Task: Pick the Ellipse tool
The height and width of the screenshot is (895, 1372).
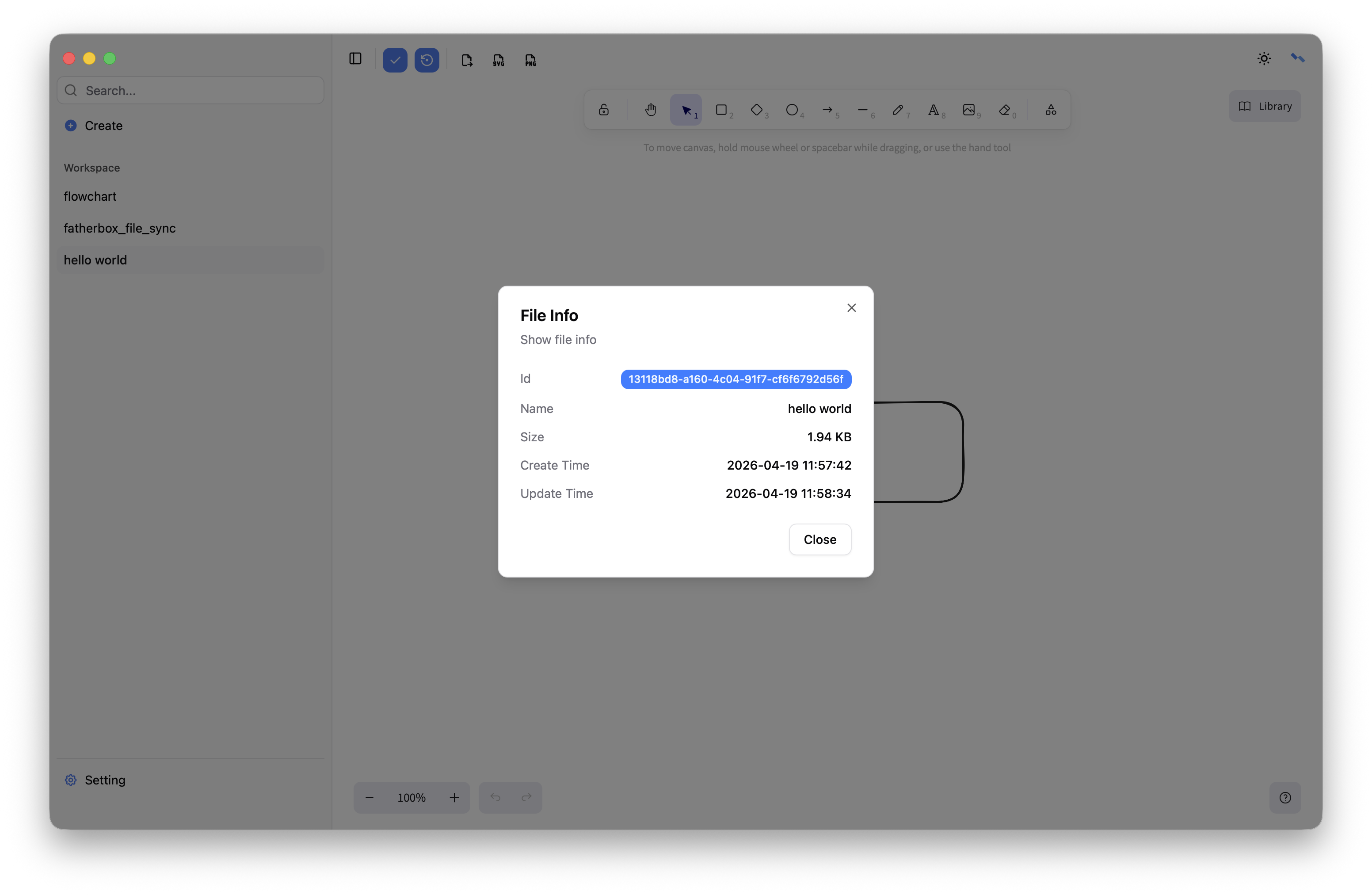Action: 792,110
